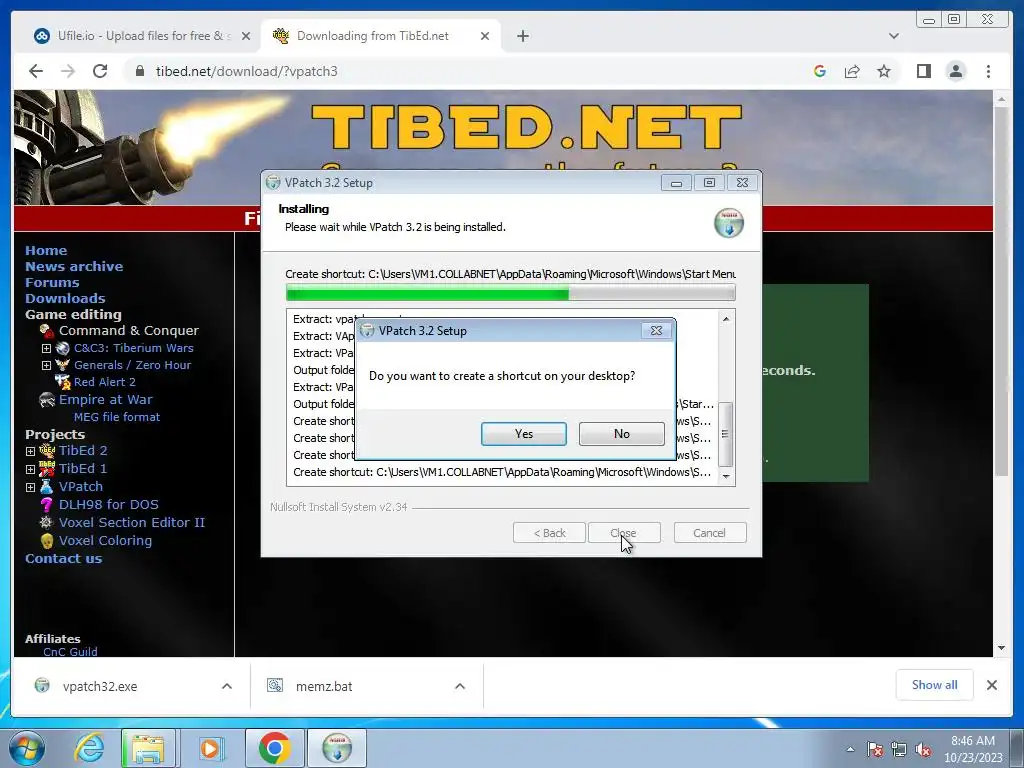
Task: Click VPatch setup icon in taskbar
Action: pos(337,748)
